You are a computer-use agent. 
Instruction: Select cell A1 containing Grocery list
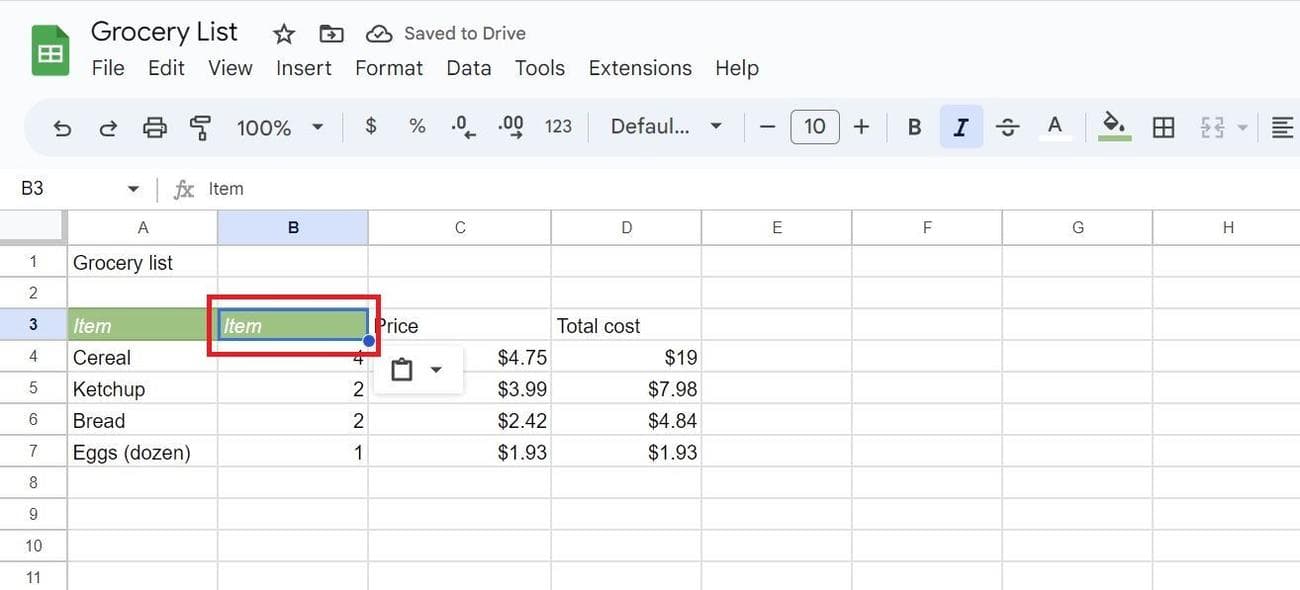(142, 263)
